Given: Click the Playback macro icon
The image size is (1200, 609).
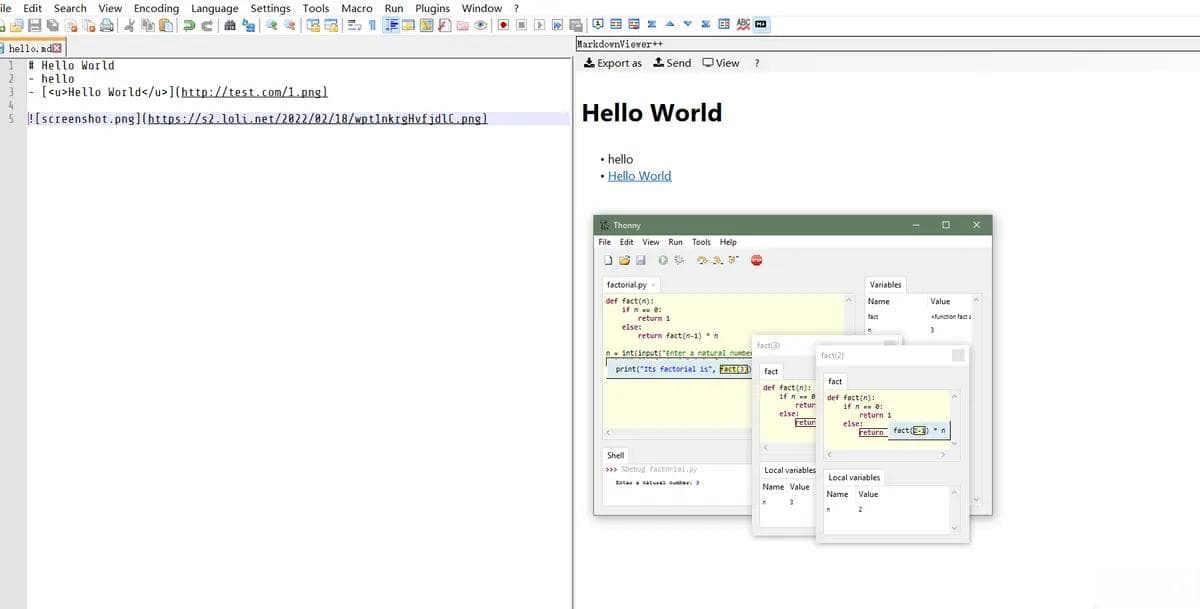Looking at the screenshot, I should pyautogui.click(x=539, y=25).
